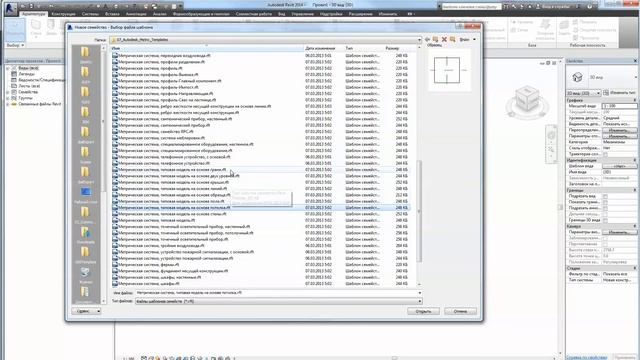
Task: Expand Семейства node in project browser
Action: 8,92
